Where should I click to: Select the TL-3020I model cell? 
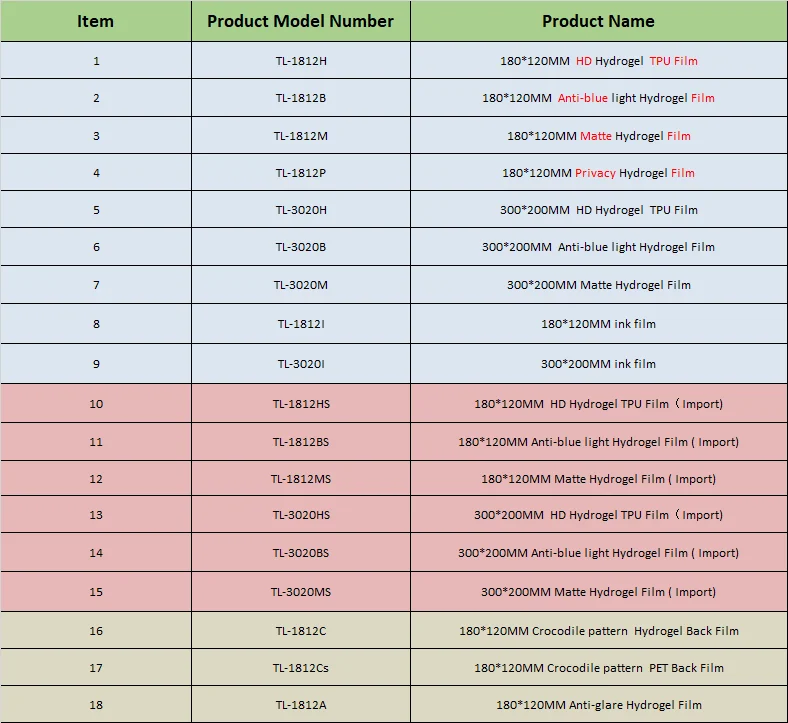[301, 364]
